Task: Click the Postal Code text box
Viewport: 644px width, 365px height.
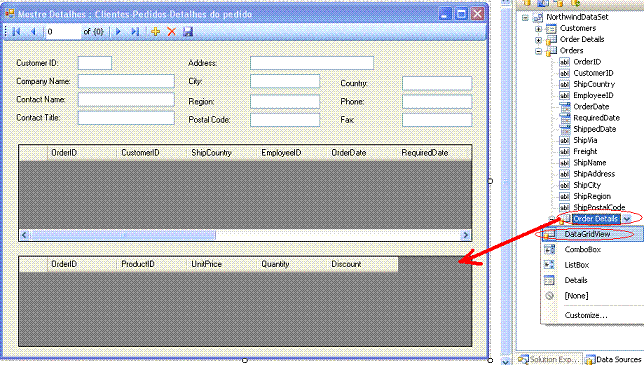Action: [x=285, y=120]
